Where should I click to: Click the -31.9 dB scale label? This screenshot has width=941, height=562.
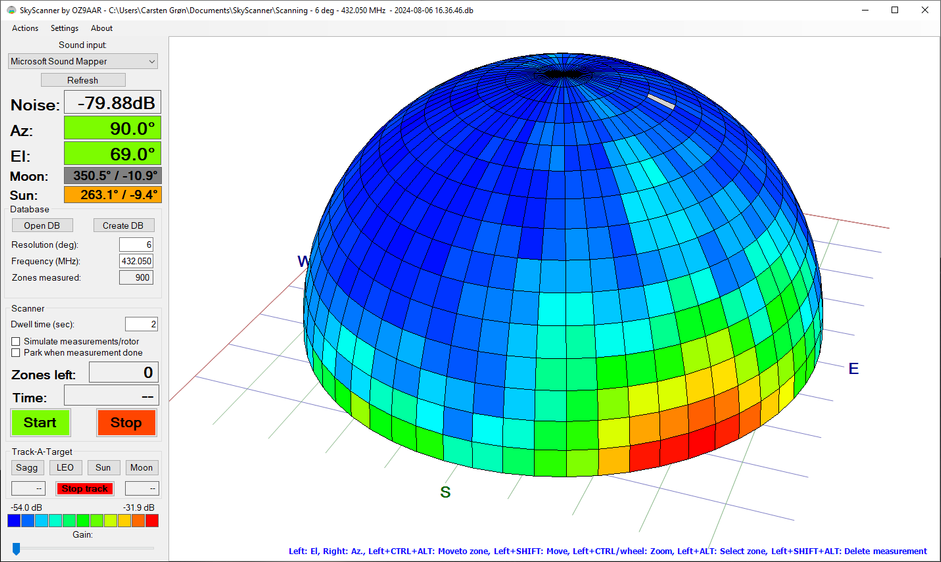coord(139,507)
